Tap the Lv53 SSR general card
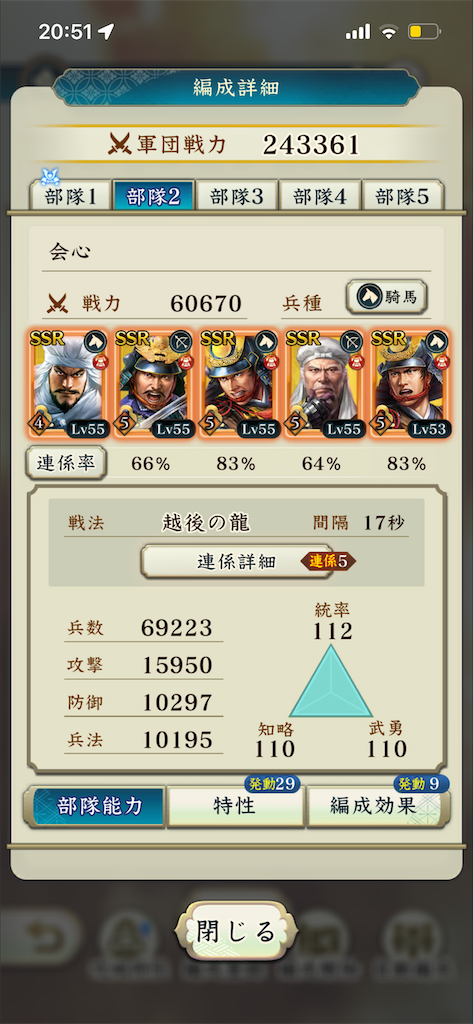This screenshot has height=1024, width=474. pyautogui.click(x=409, y=383)
